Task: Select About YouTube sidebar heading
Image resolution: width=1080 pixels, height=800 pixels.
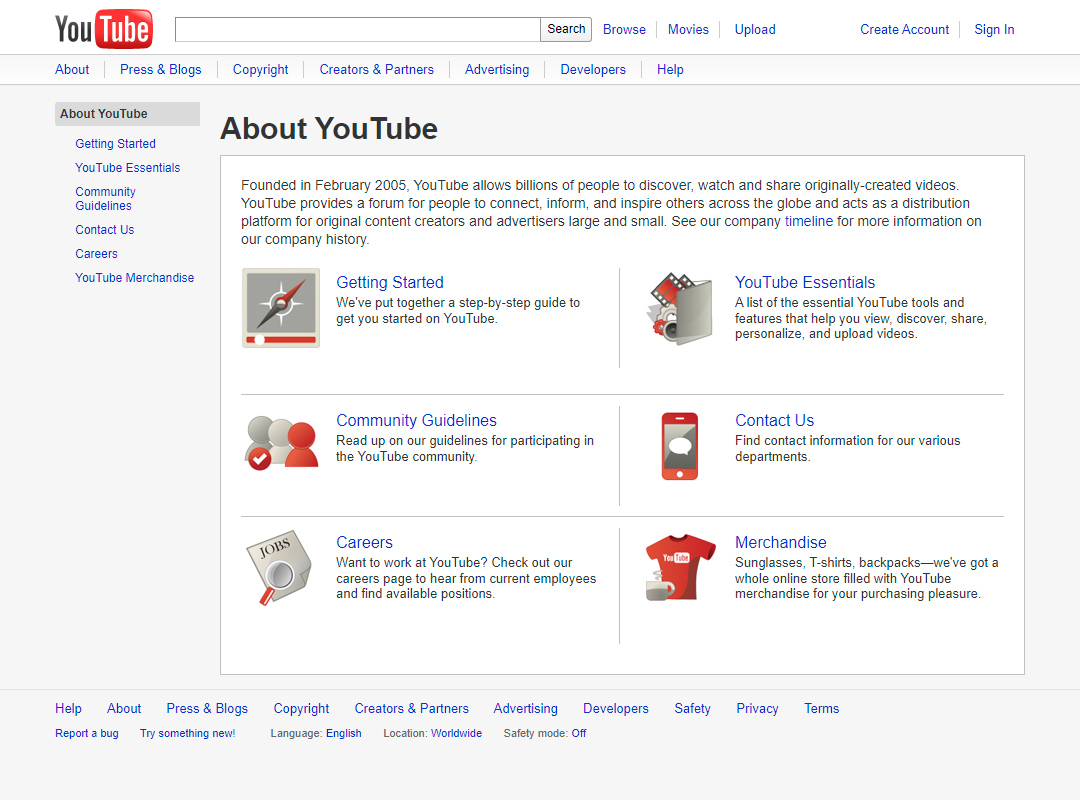Action: tap(127, 114)
